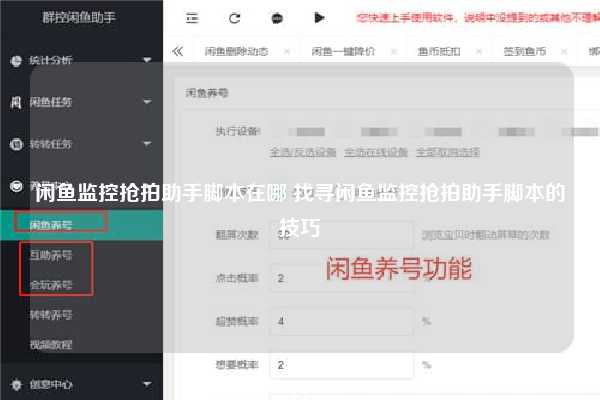
Task: Expand the 统计分析 menu arrow
Action: point(147,60)
